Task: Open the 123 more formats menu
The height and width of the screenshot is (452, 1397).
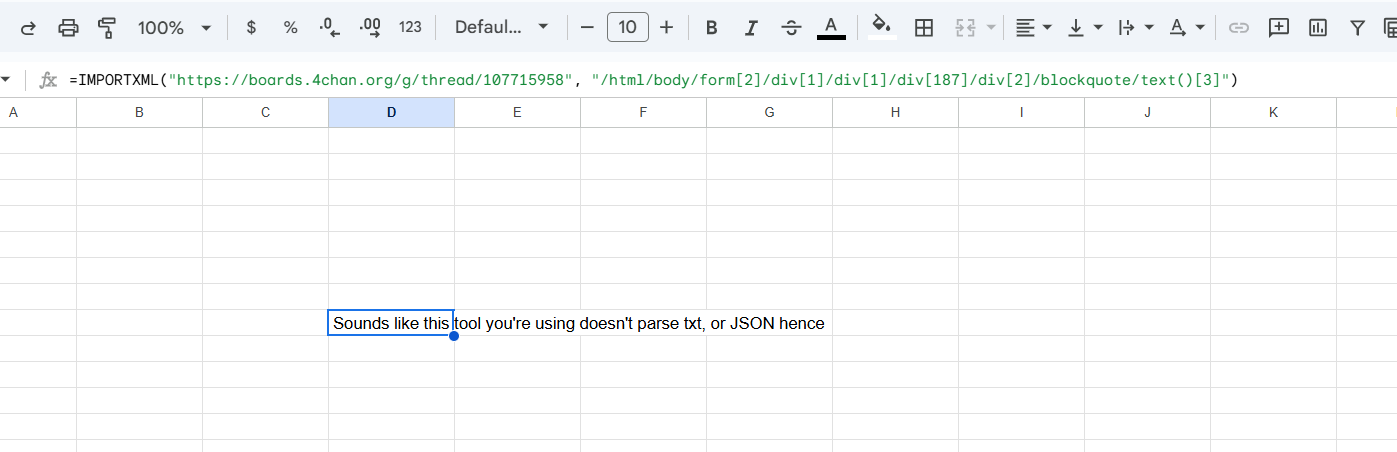Action: 410,27
